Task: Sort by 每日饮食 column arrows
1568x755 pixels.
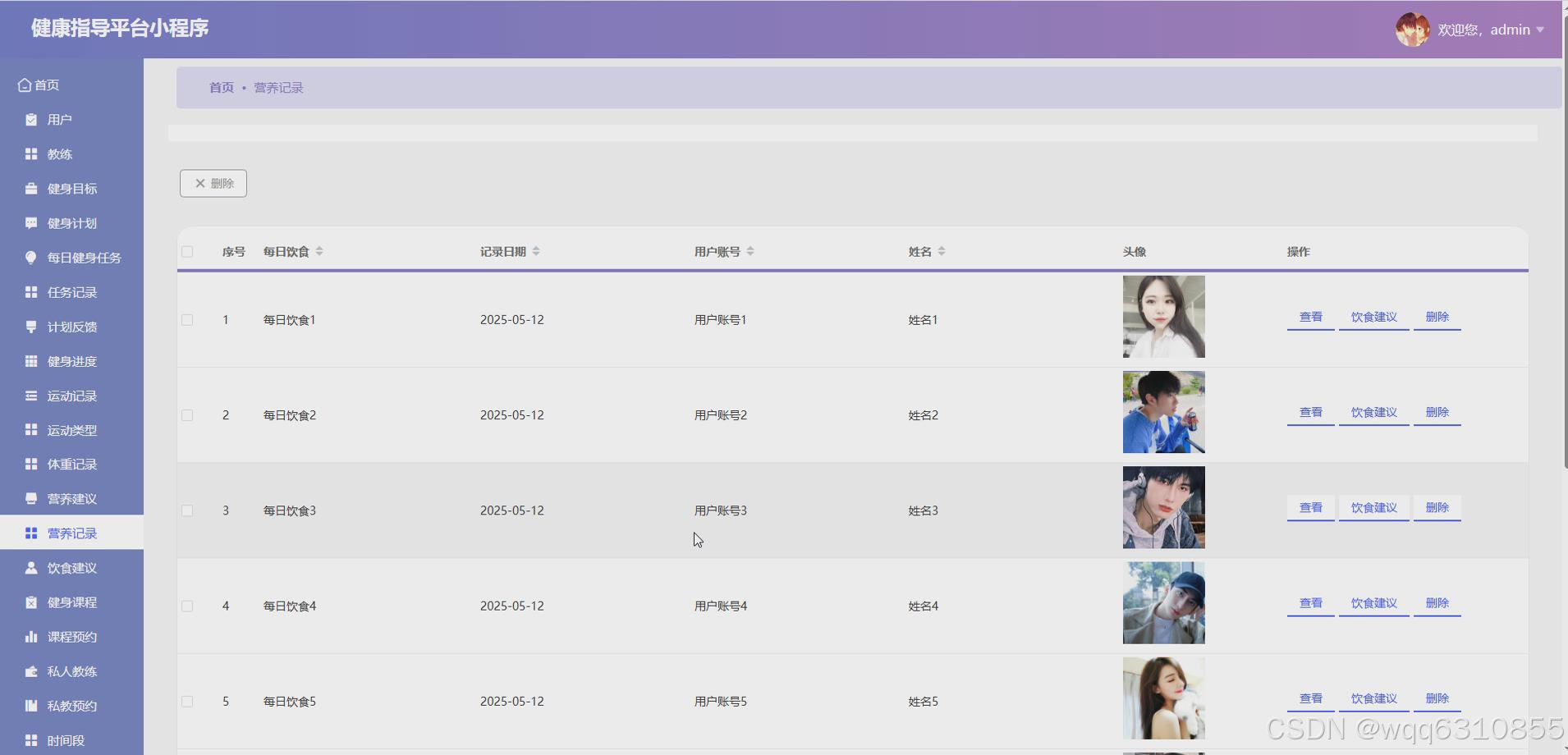Action: (x=319, y=251)
